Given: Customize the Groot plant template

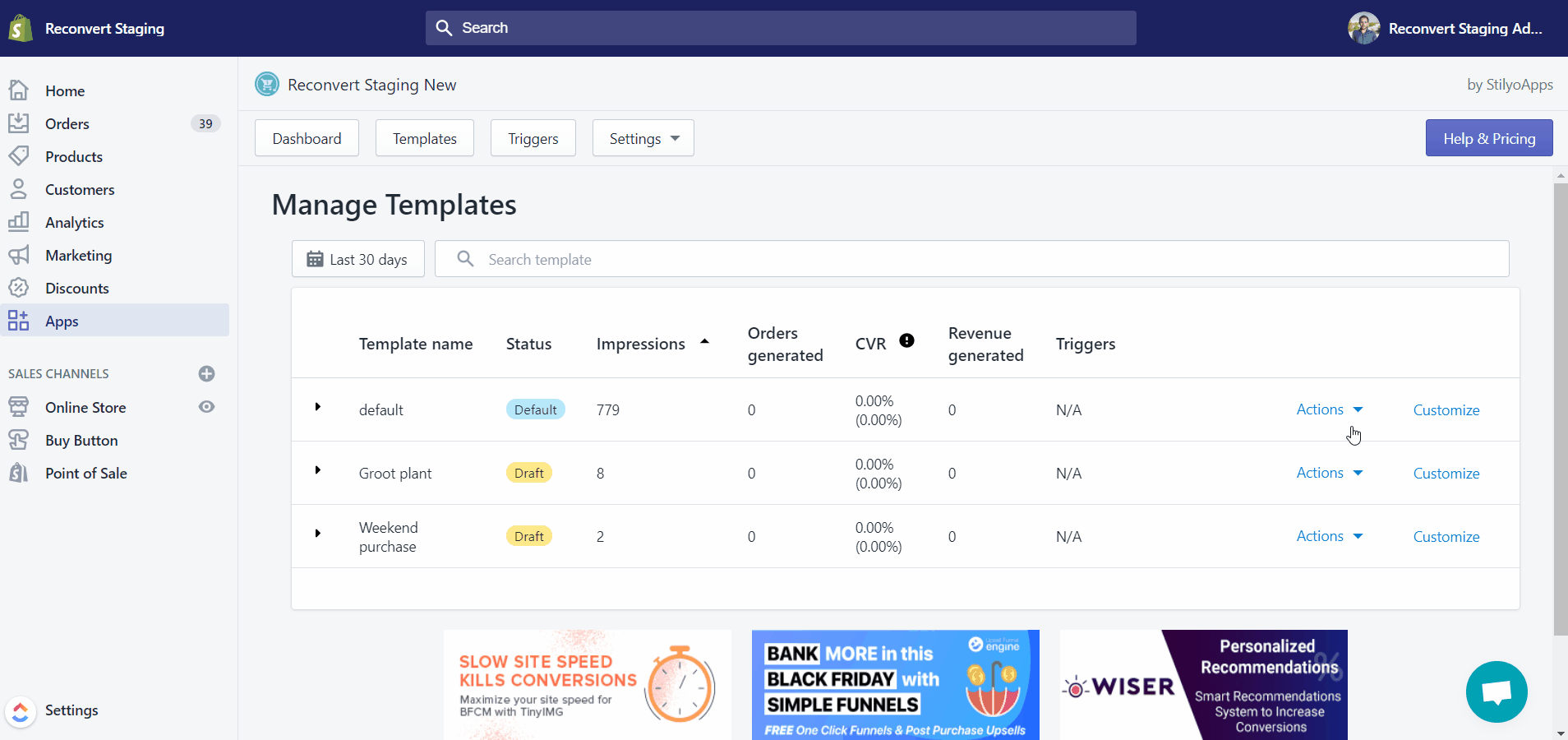Looking at the screenshot, I should (x=1446, y=474).
